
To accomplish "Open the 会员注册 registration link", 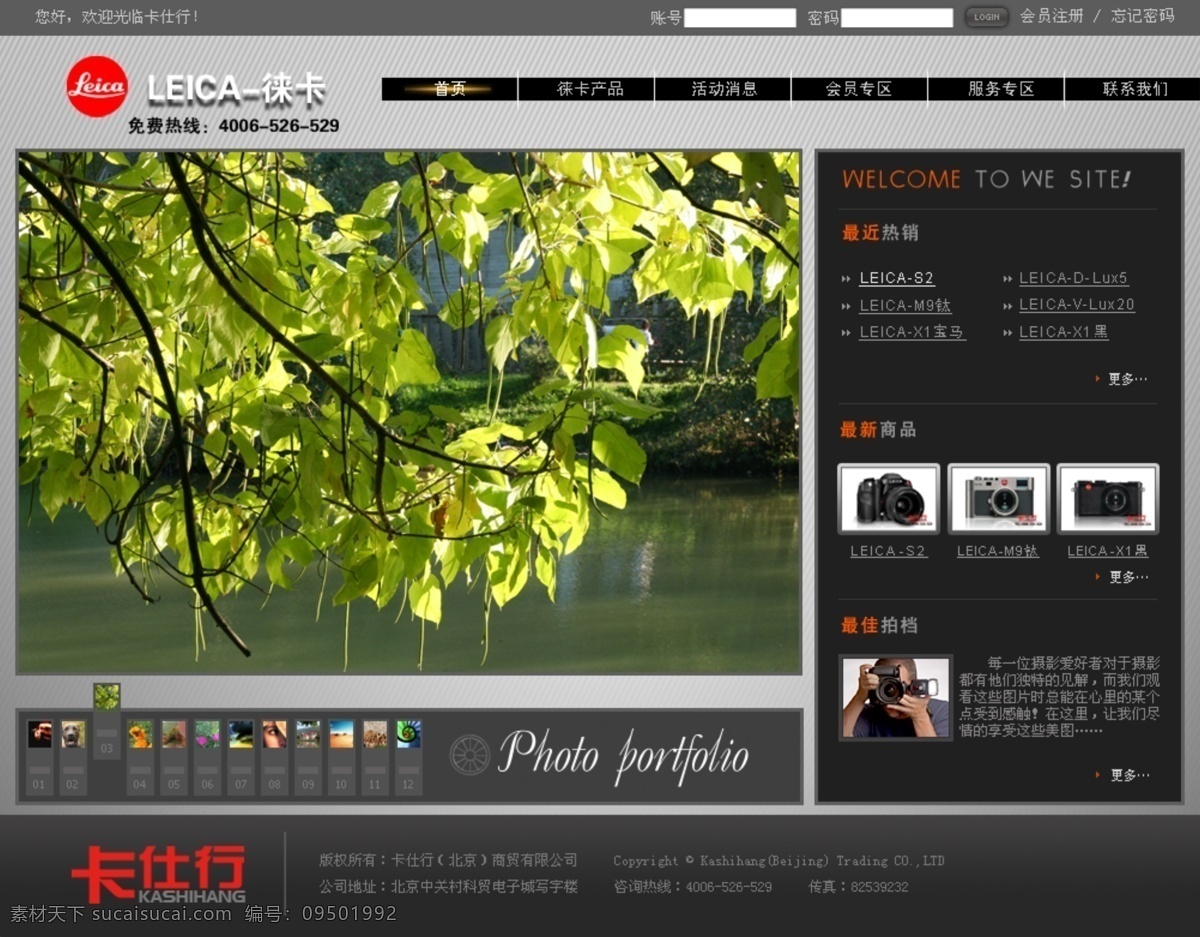I will tap(1051, 16).
